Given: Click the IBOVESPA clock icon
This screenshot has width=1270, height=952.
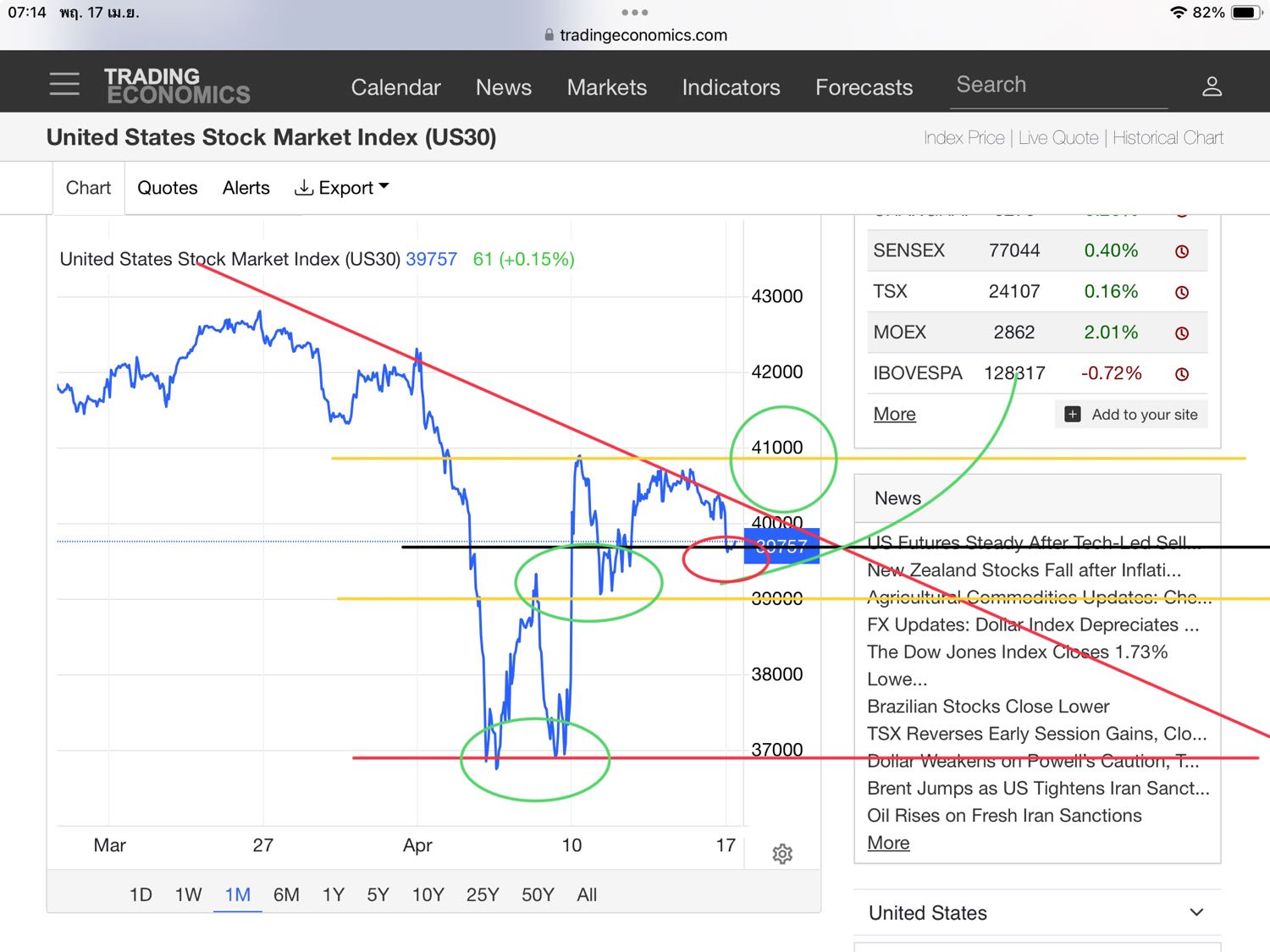Looking at the screenshot, I should (1182, 374).
